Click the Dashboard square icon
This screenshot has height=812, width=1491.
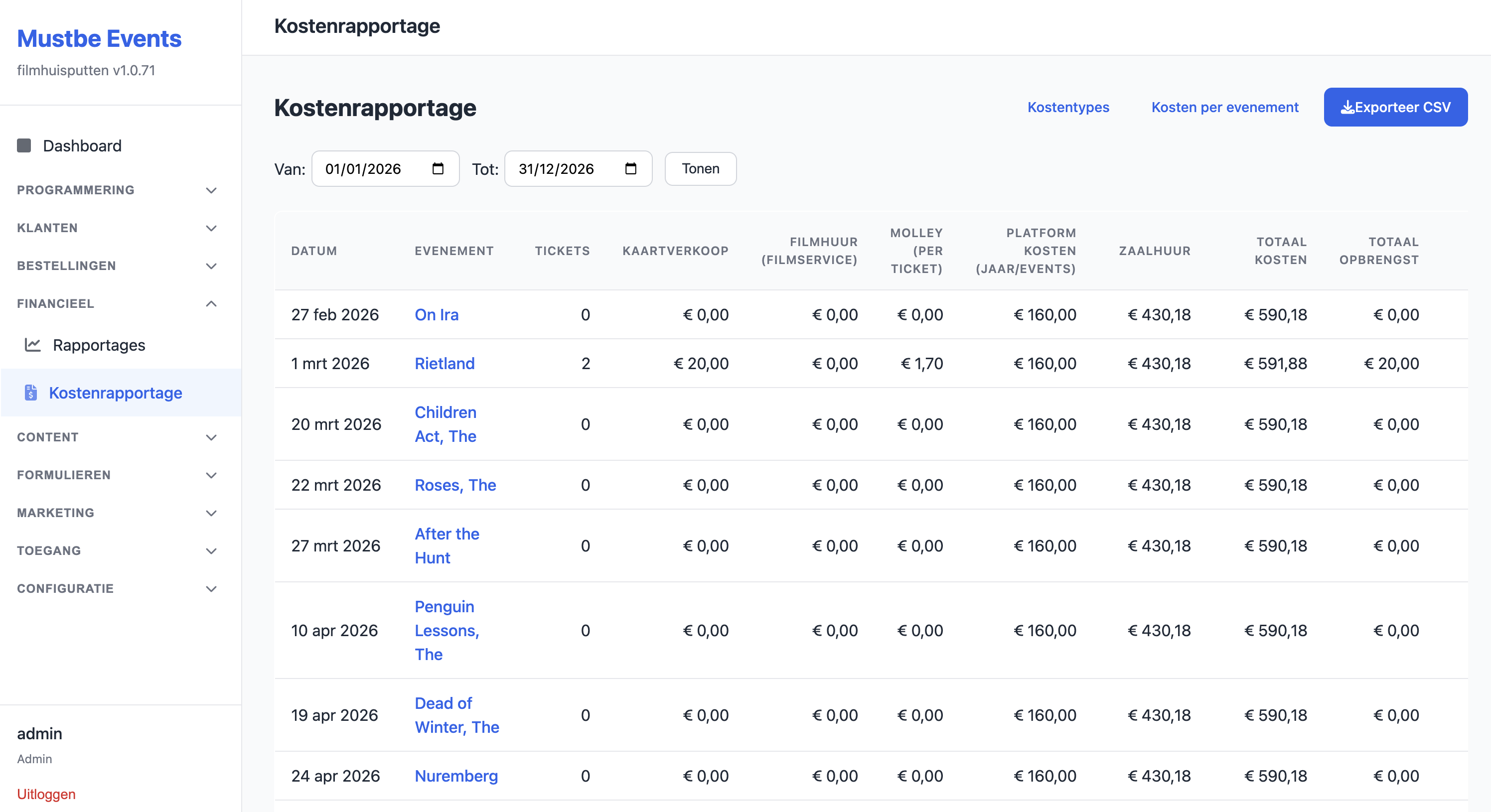pos(24,145)
